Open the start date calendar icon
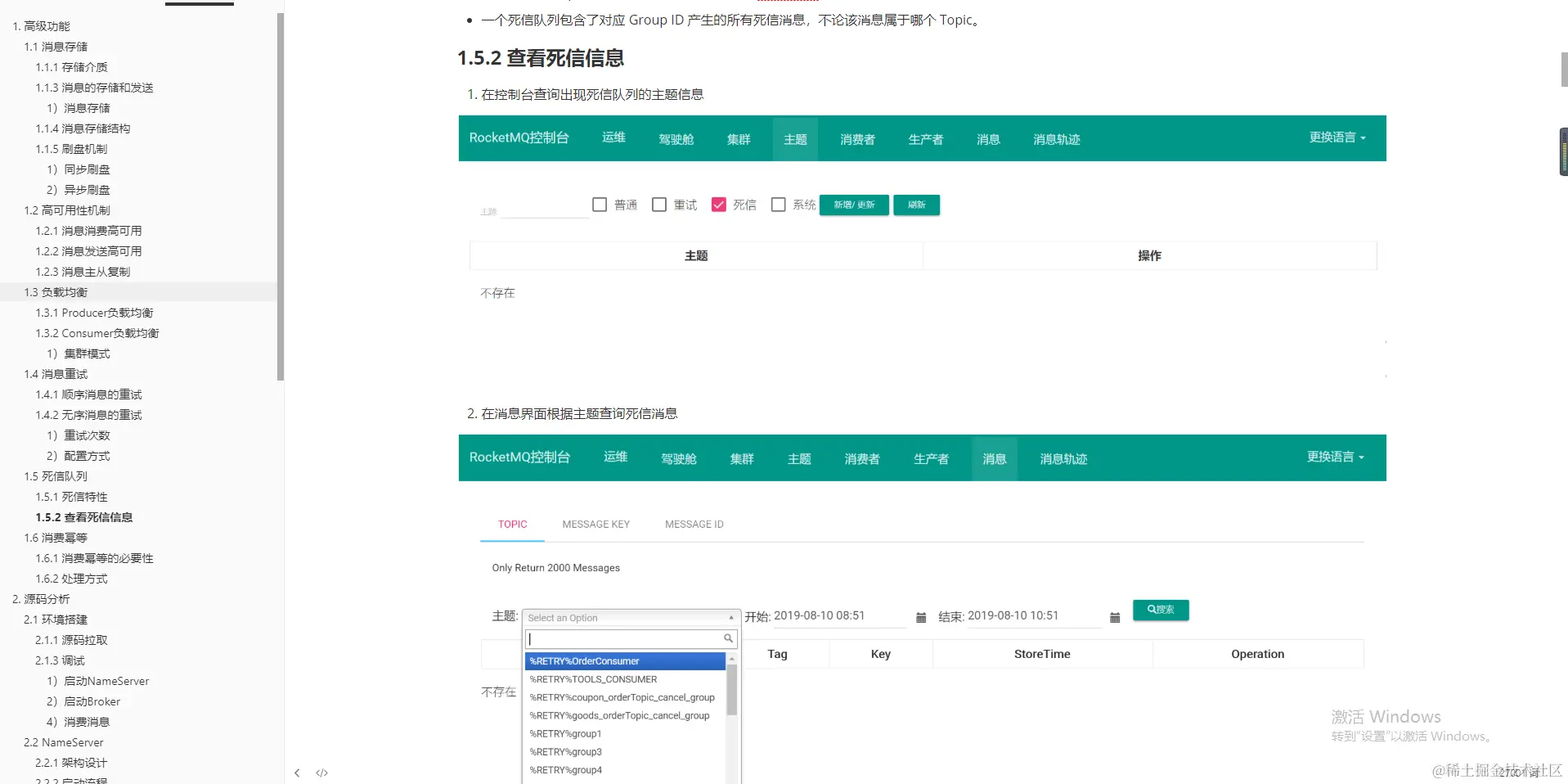1568x784 pixels. click(x=921, y=618)
